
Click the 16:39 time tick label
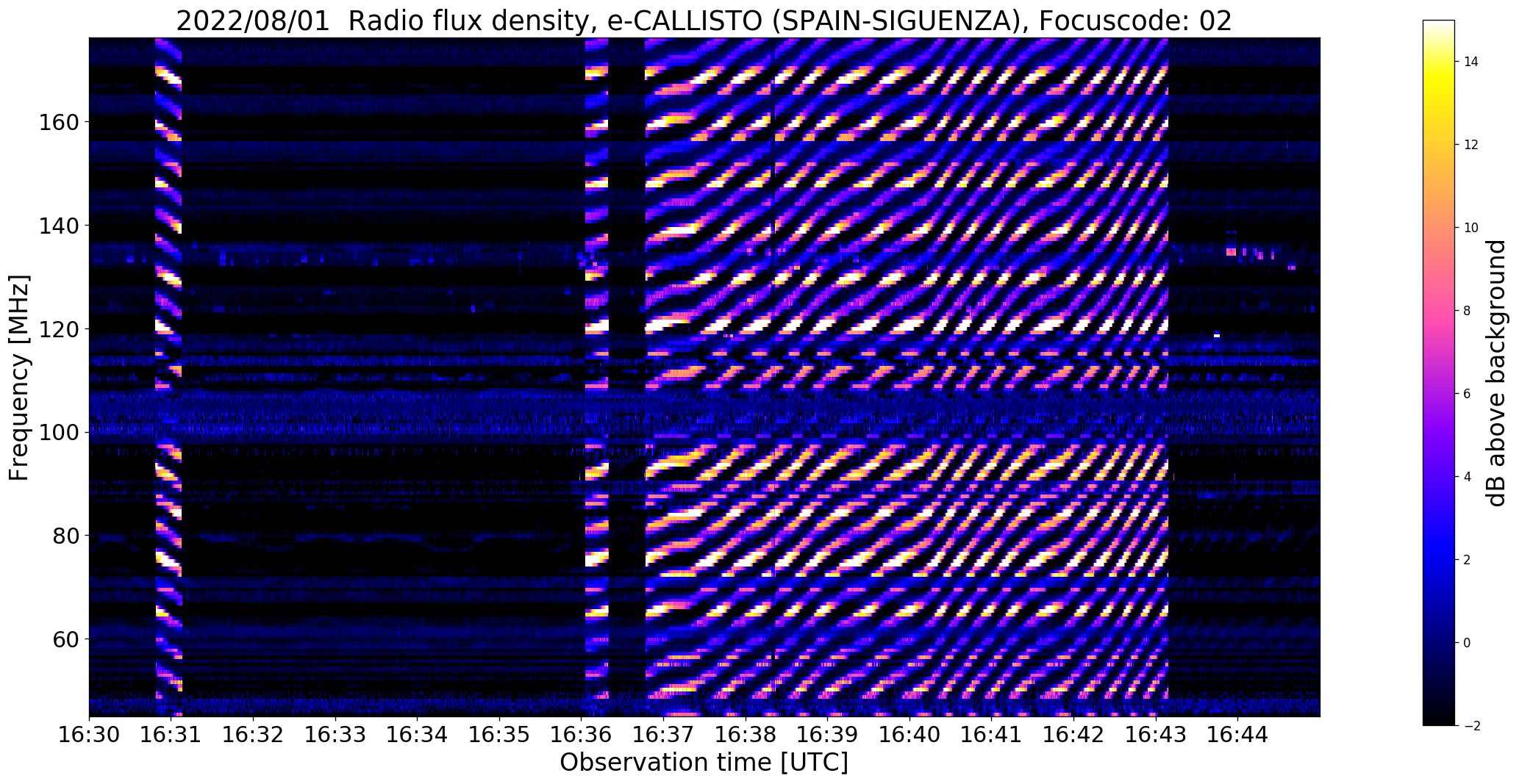pyautogui.click(x=828, y=735)
